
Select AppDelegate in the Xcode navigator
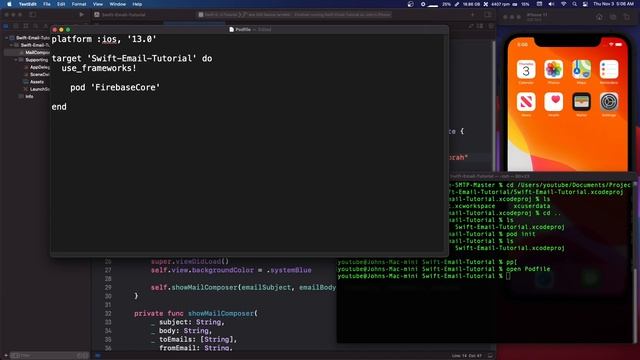tap(39, 67)
